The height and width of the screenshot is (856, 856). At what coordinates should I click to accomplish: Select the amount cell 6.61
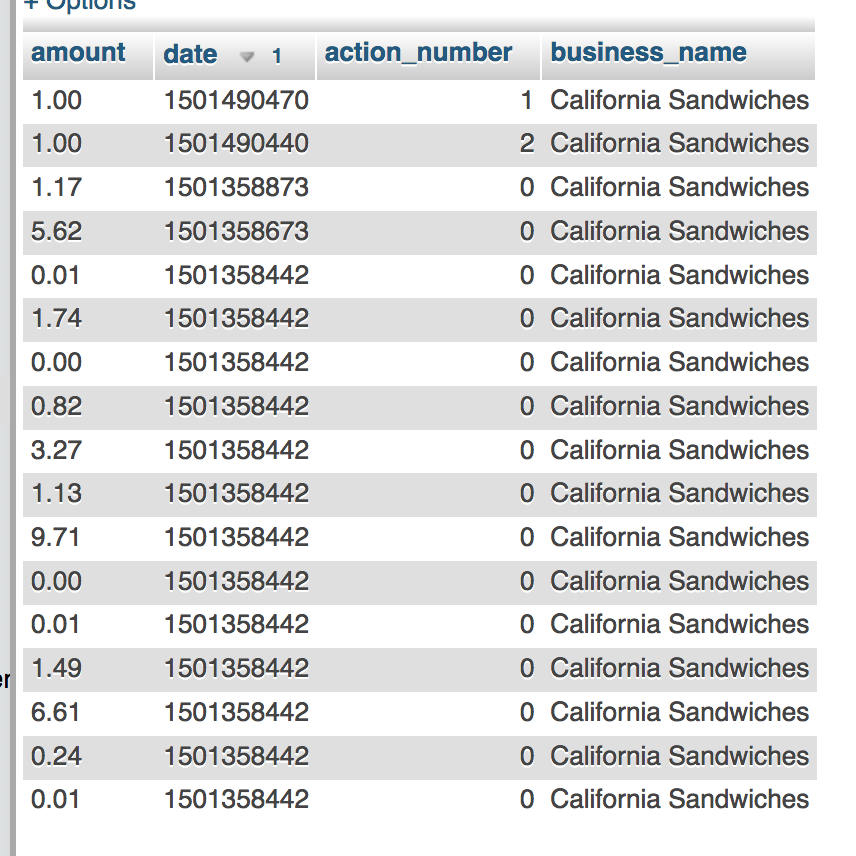56,713
